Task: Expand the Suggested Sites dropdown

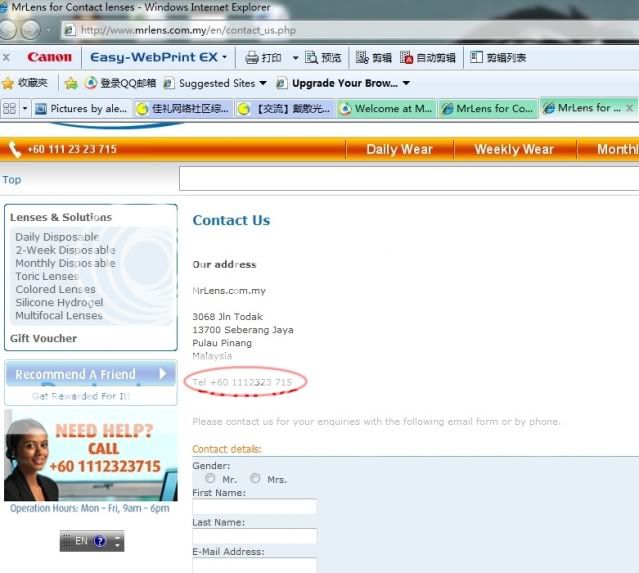Action: pos(263,83)
